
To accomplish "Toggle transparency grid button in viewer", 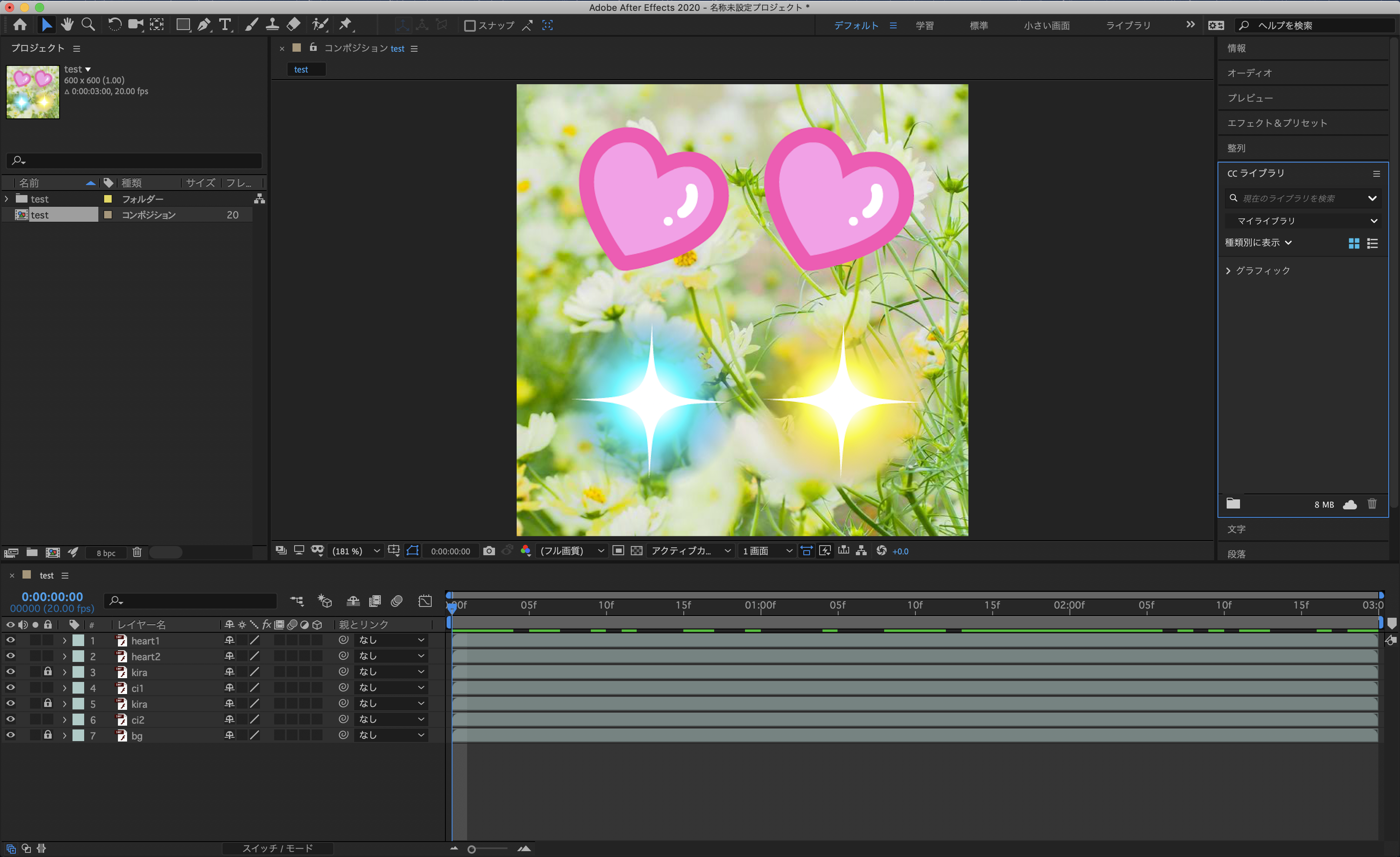I will pos(636,551).
